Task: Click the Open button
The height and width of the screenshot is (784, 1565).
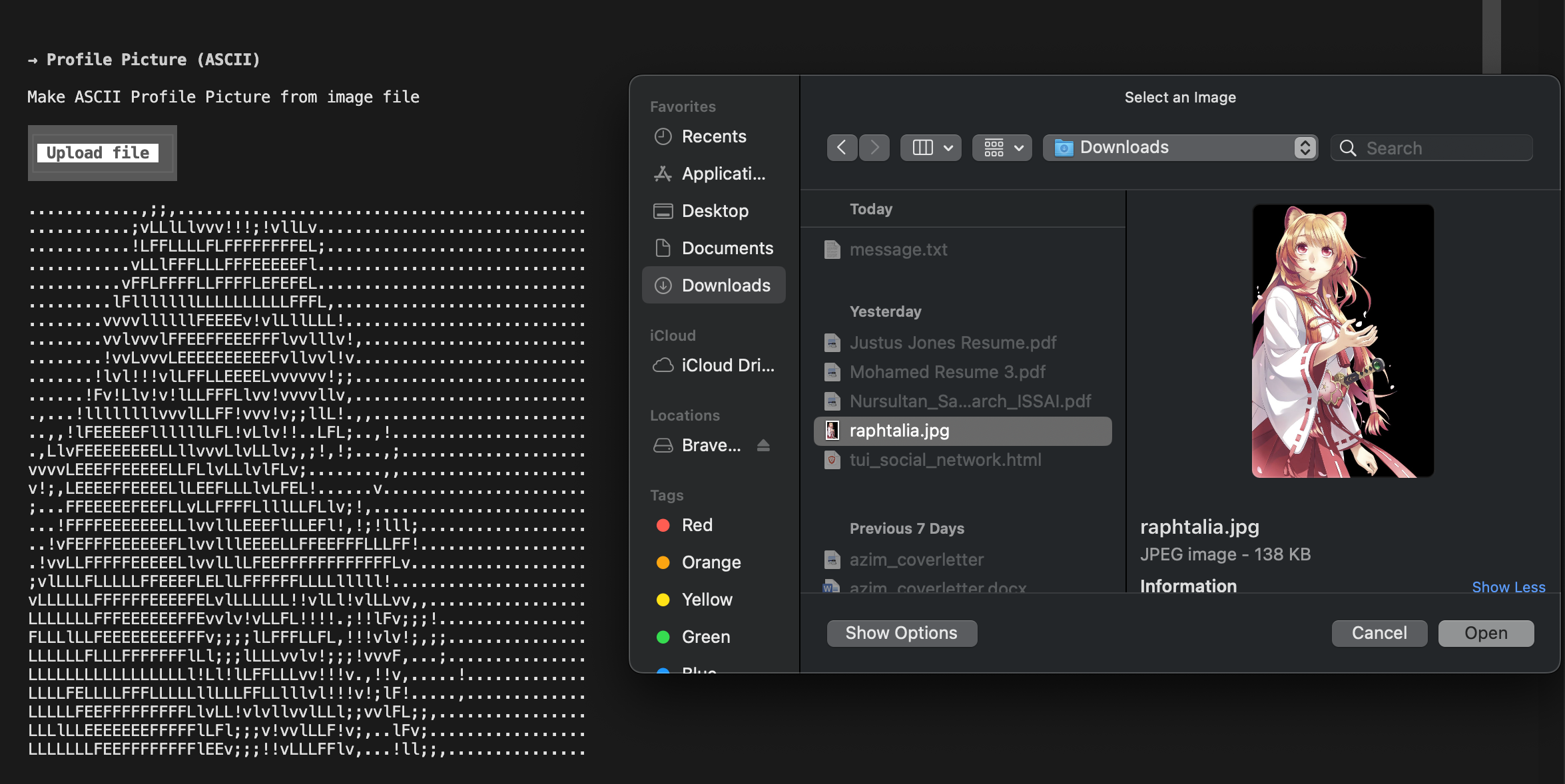Action: 1485,633
